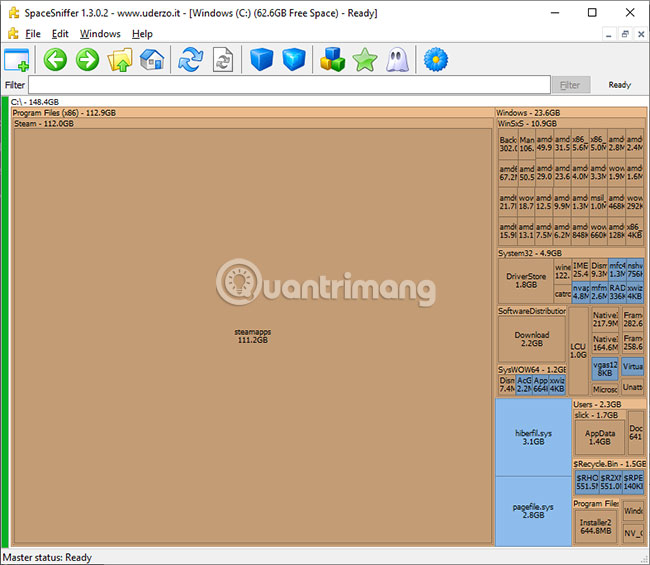Click the blue flower donate icon

436,60
